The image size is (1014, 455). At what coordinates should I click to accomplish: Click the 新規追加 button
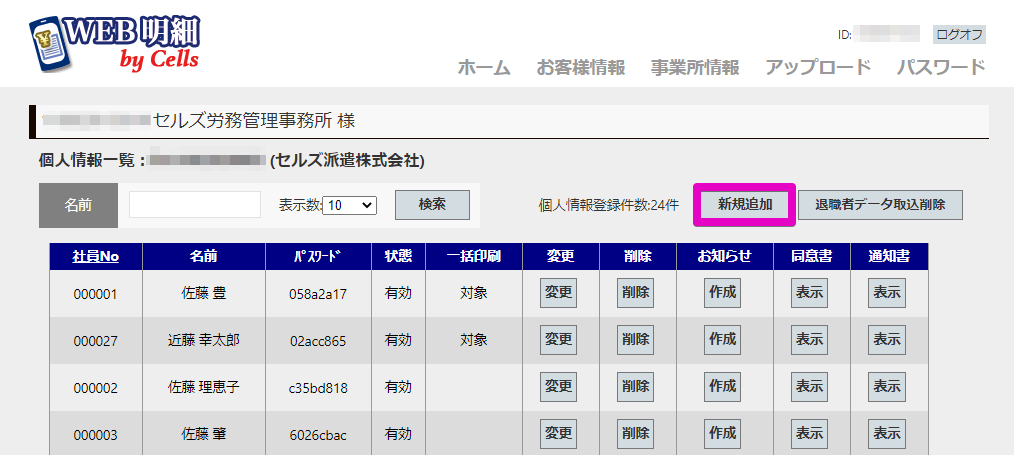745,205
